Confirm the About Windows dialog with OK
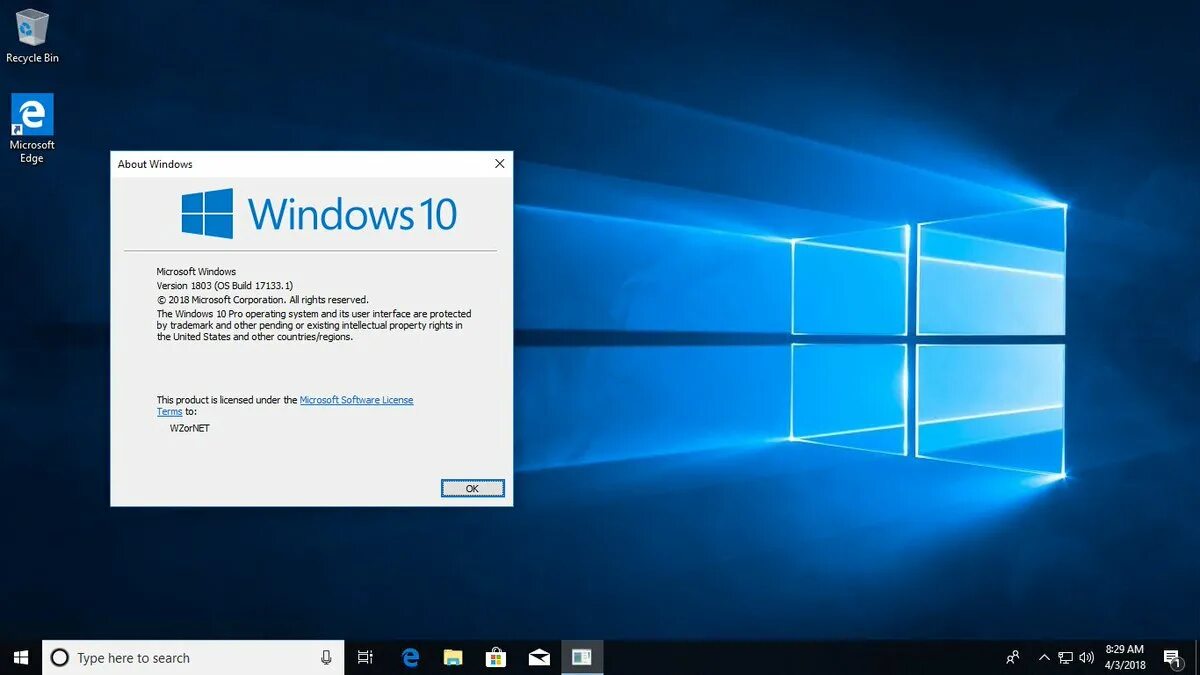 tap(473, 488)
